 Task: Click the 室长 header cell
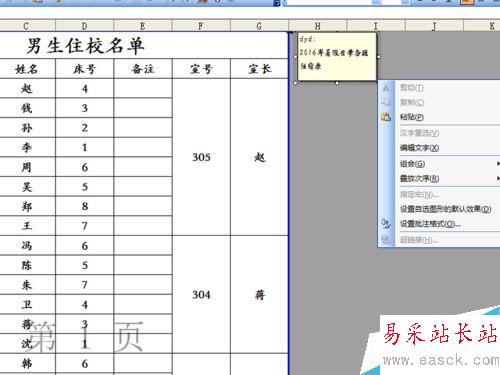(x=259, y=69)
